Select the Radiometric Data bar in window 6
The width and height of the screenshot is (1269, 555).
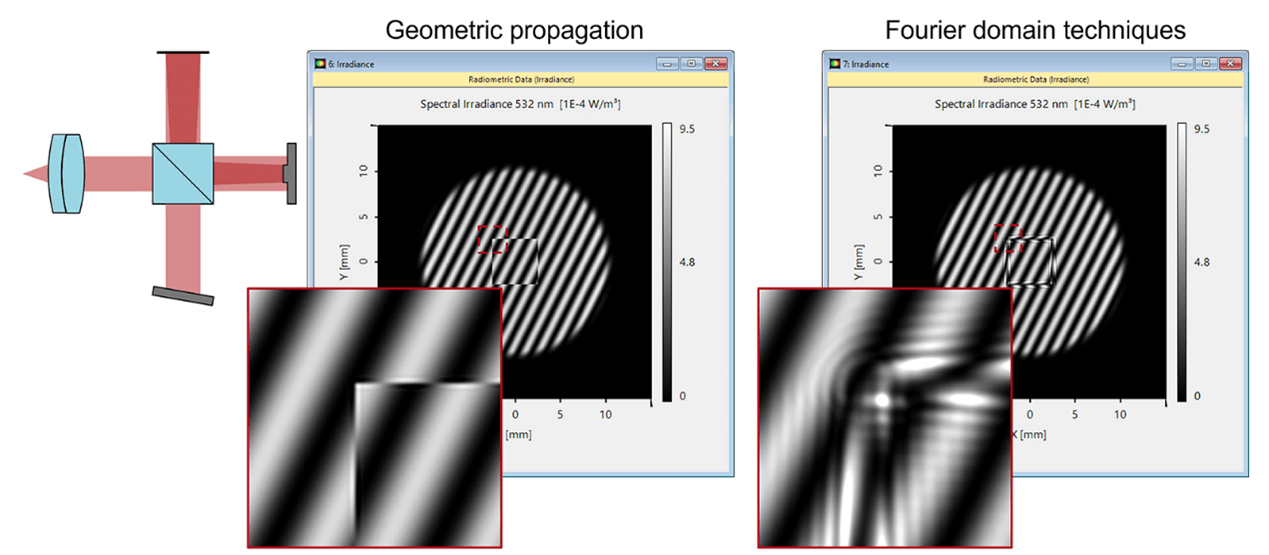click(520, 79)
